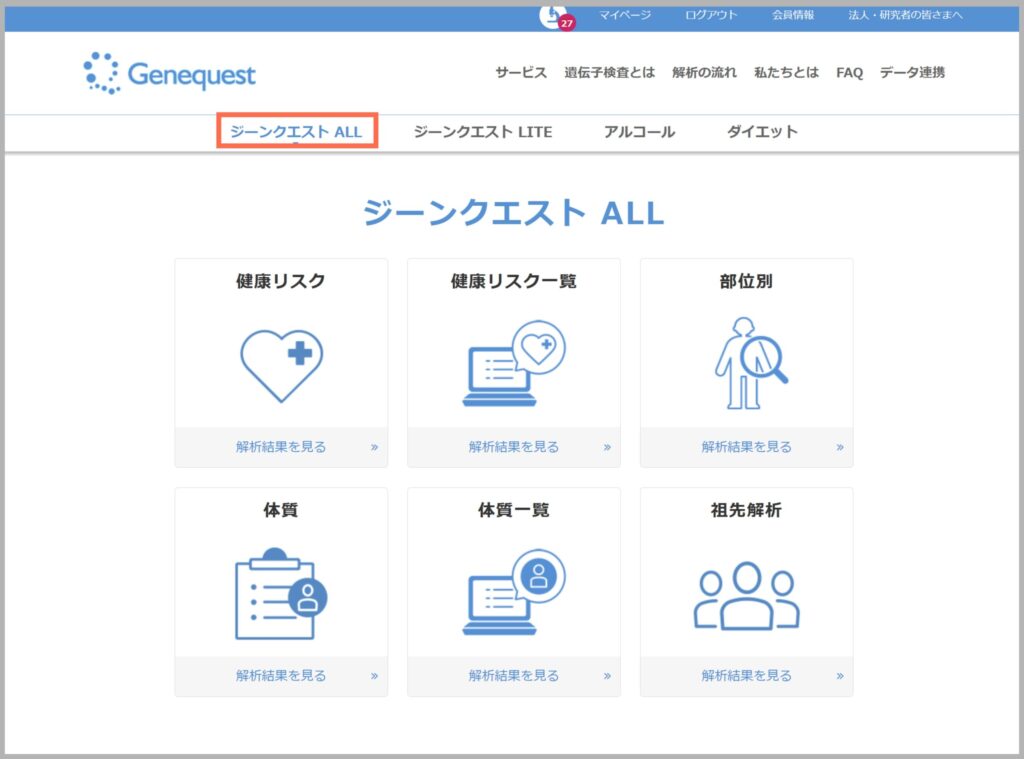The image size is (1024, 759).
Task: Select the ジーンクエスト ALL tab
Action: 296,131
